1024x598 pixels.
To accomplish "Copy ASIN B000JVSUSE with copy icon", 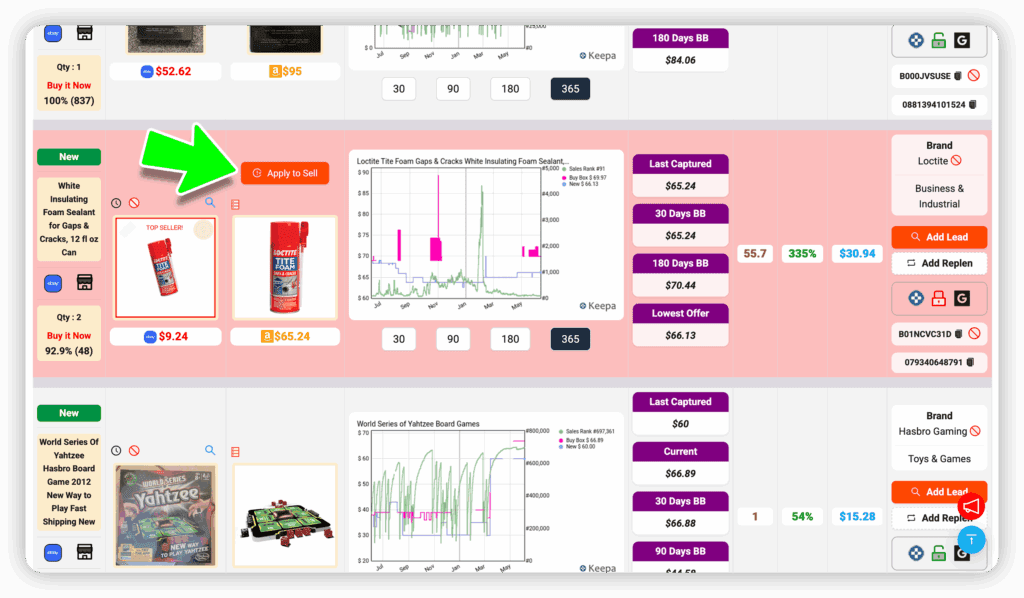I will 957,76.
